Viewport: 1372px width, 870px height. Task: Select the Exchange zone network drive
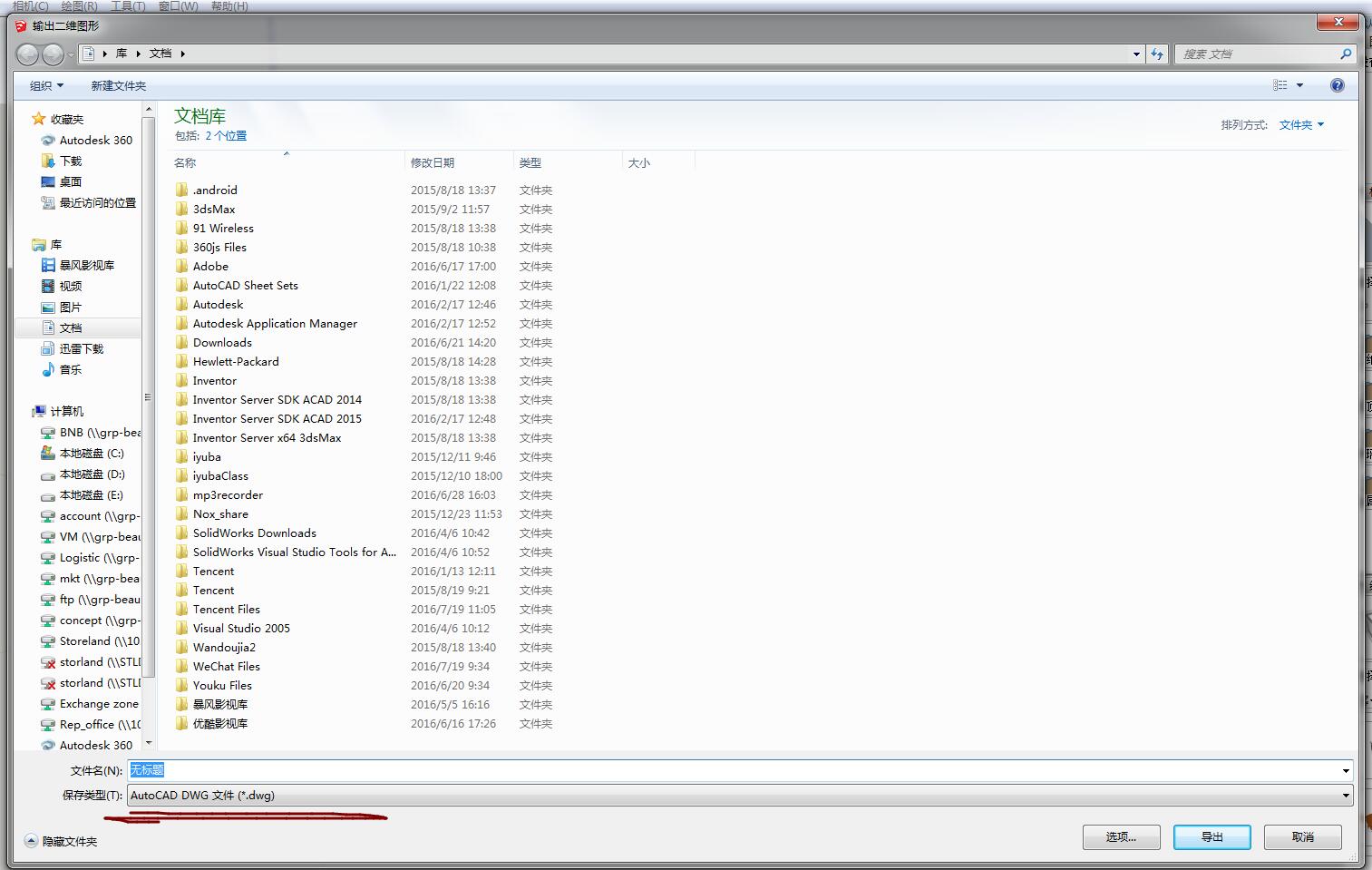99,704
